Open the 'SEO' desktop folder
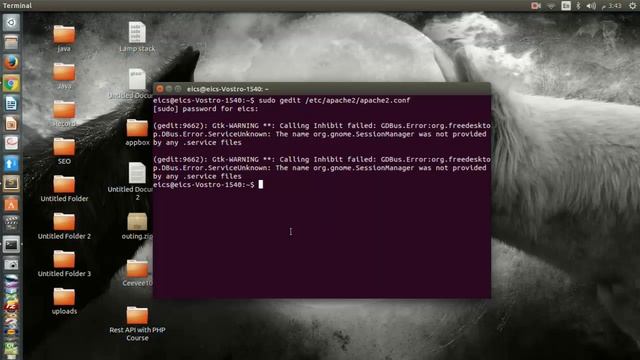Screen dimensions: 640x360 (x=64, y=151)
